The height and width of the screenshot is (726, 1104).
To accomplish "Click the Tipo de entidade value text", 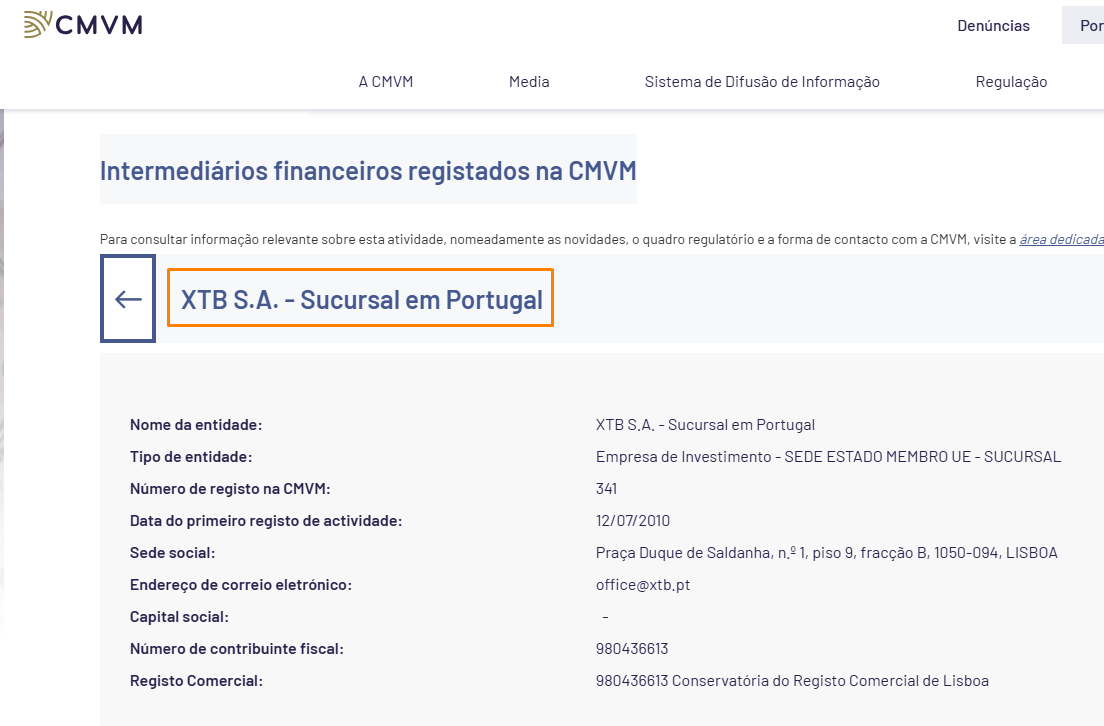I will point(828,457).
